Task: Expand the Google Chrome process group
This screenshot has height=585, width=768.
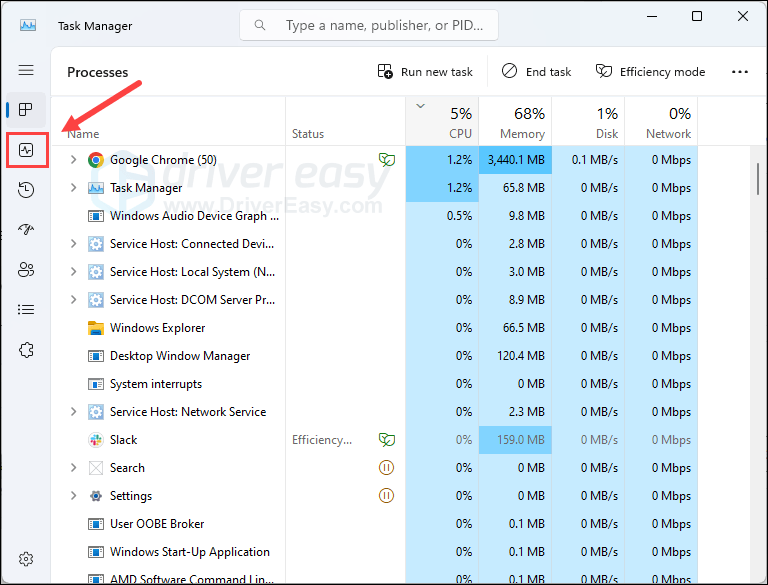Action: tap(73, 160)
